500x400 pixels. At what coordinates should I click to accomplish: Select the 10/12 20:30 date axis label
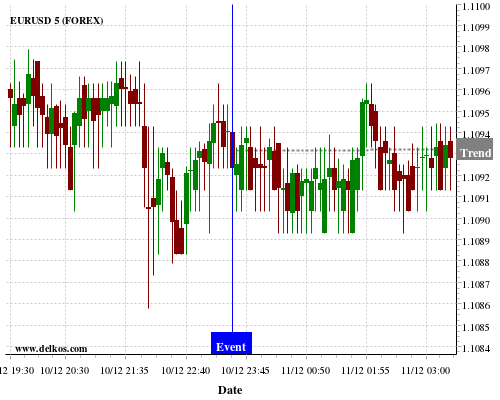pos(65,370)
